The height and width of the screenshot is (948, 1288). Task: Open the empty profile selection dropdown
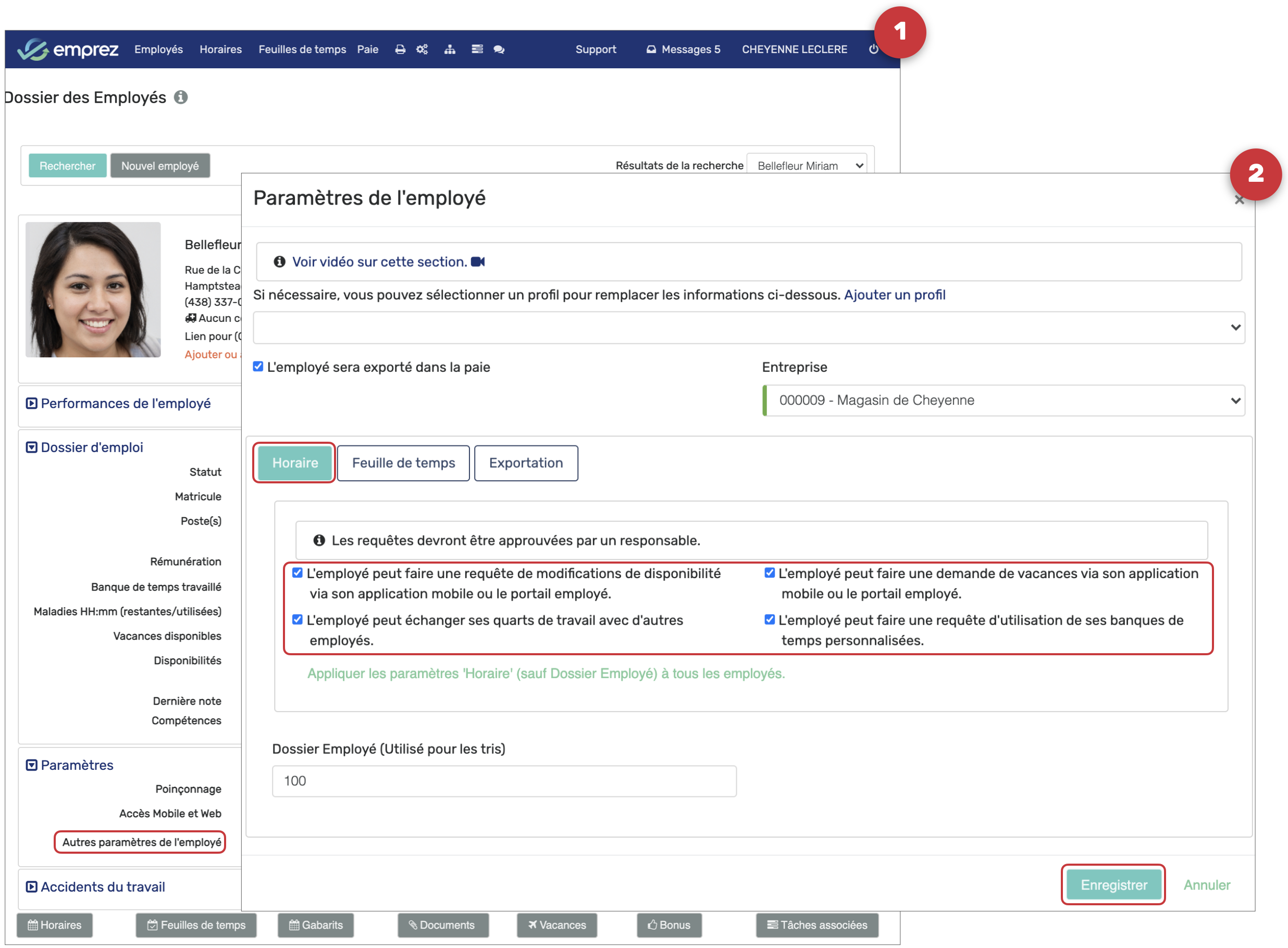(748, 328)
